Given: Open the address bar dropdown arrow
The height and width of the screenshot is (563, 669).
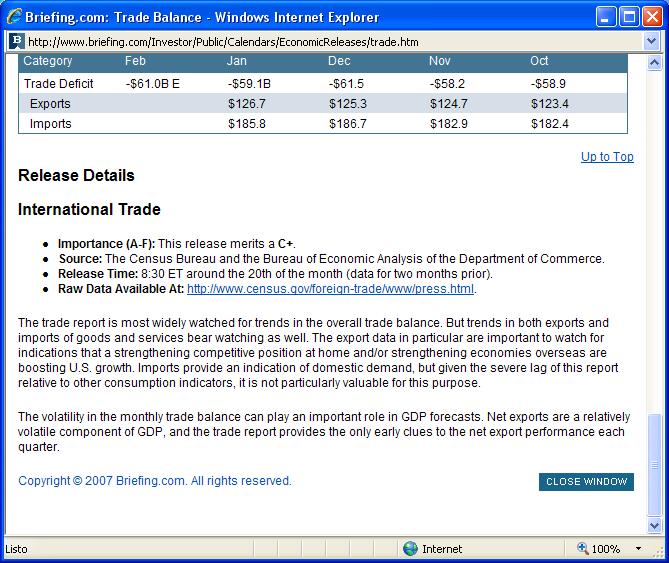Looking at the screenshot, I should click(651, 41).
